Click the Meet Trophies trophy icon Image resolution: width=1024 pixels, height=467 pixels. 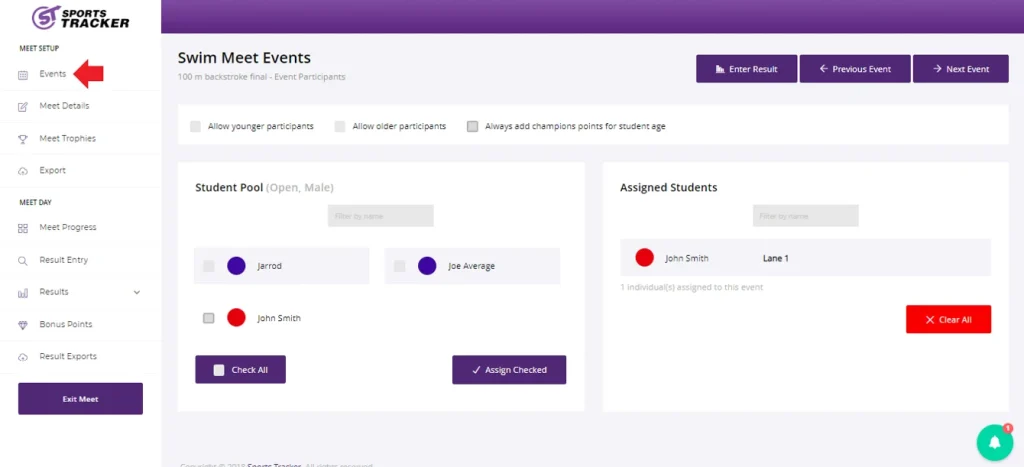tap(23, 139)
